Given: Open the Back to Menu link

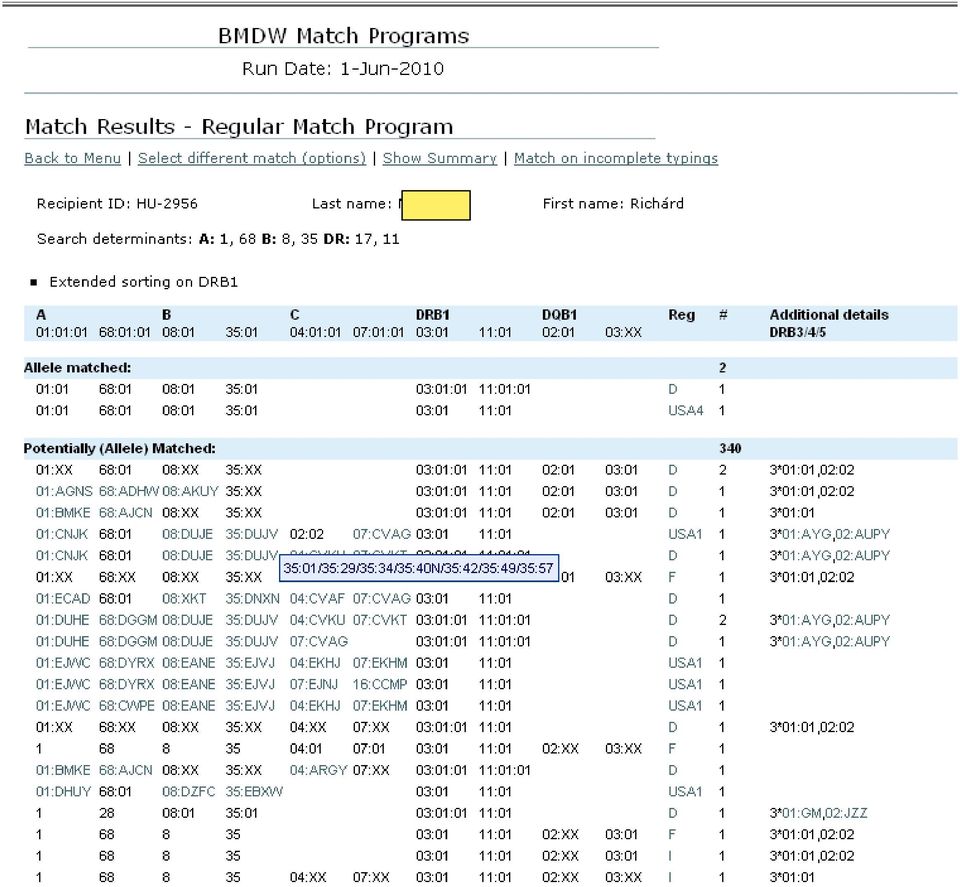Looking at the screenshot, I should 72,158.
